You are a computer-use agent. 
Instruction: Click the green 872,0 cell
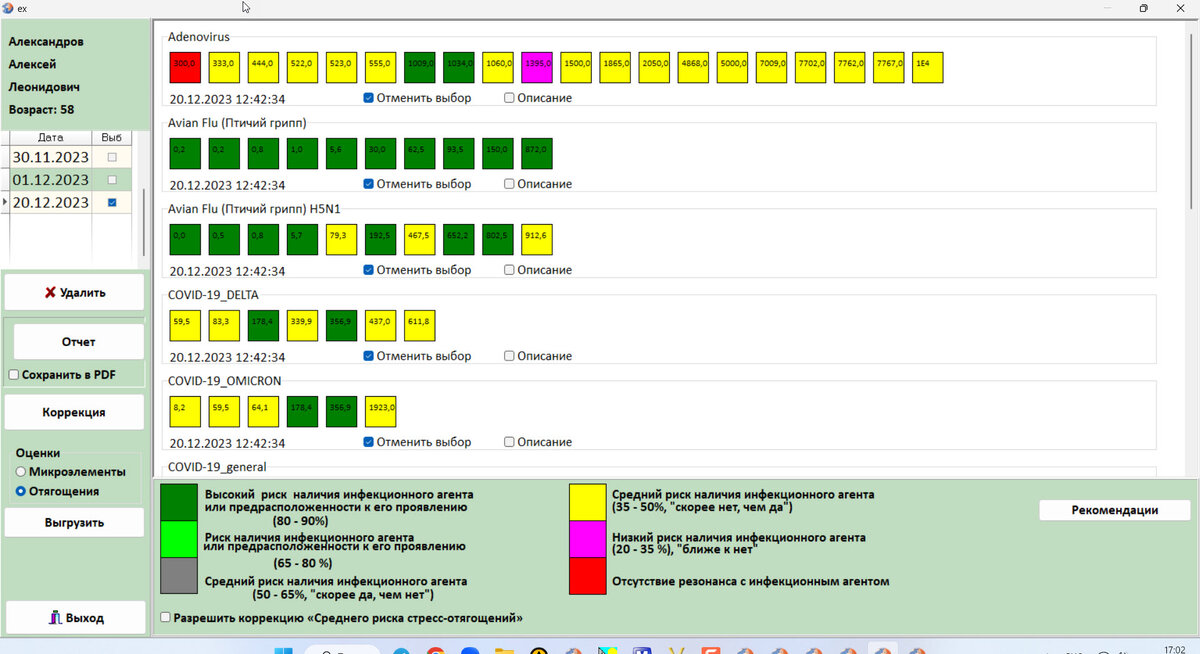click(x=537, y=153)
